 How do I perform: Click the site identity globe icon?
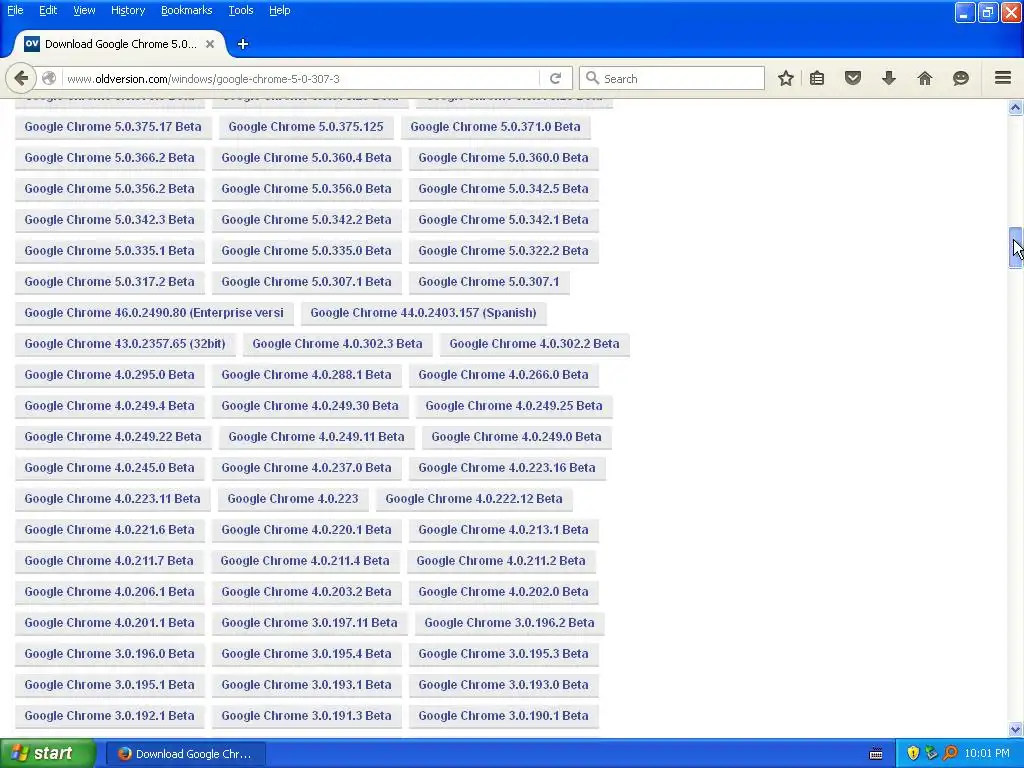coord(49,78)
